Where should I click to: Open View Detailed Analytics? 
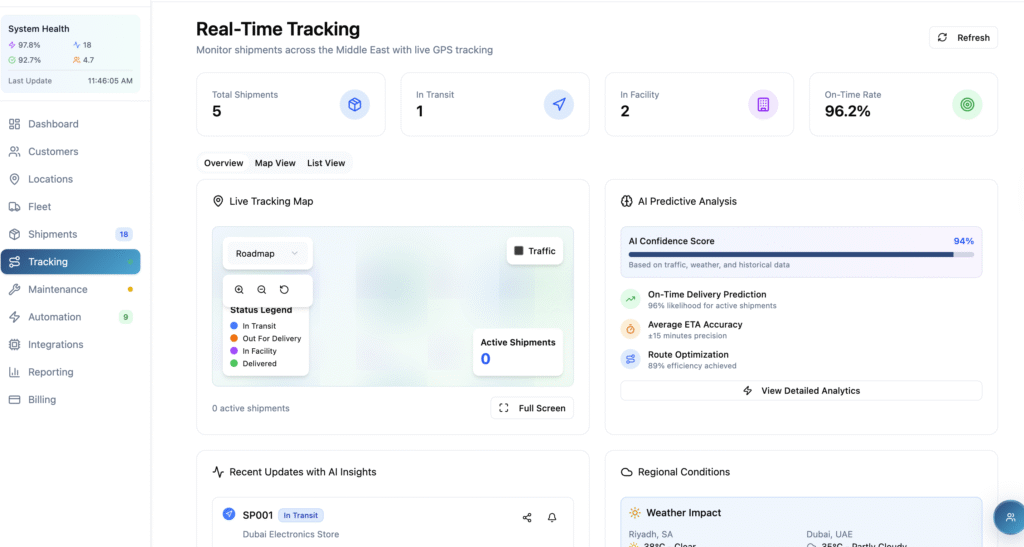(801, 391)
